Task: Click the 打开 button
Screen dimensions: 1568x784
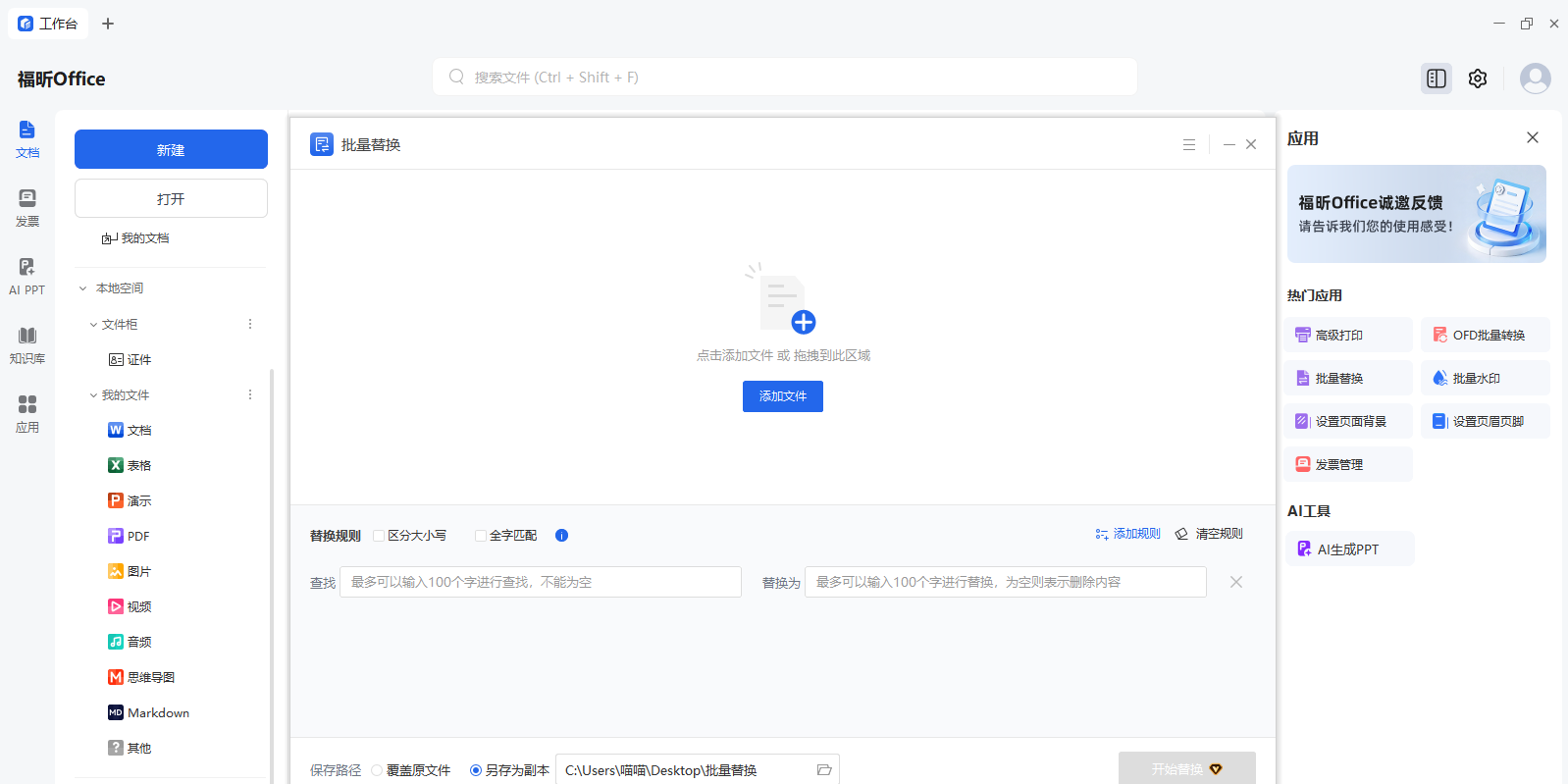Action: [171, 198]
